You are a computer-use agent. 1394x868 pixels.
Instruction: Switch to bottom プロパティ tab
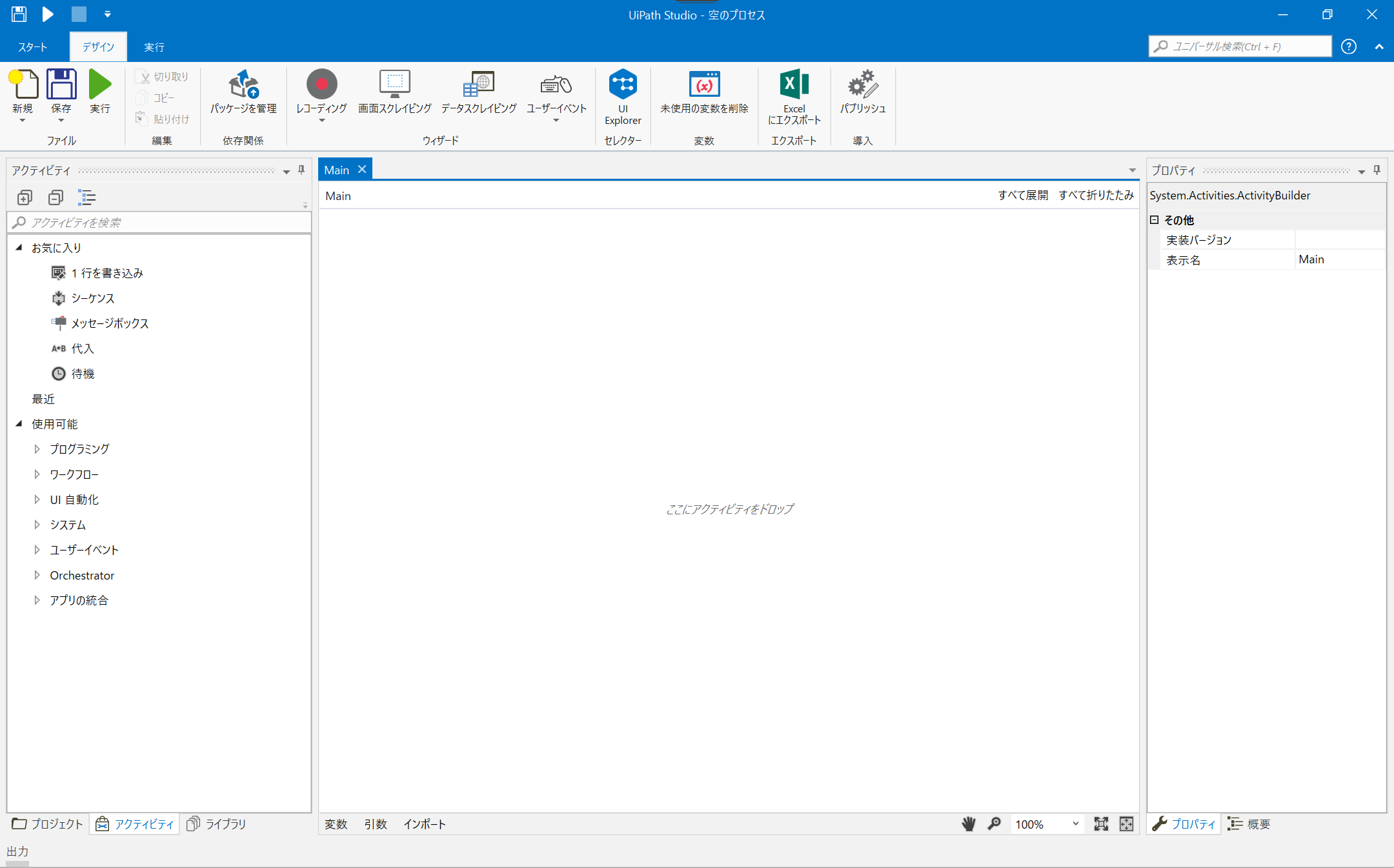click(x=1184, y=824)
